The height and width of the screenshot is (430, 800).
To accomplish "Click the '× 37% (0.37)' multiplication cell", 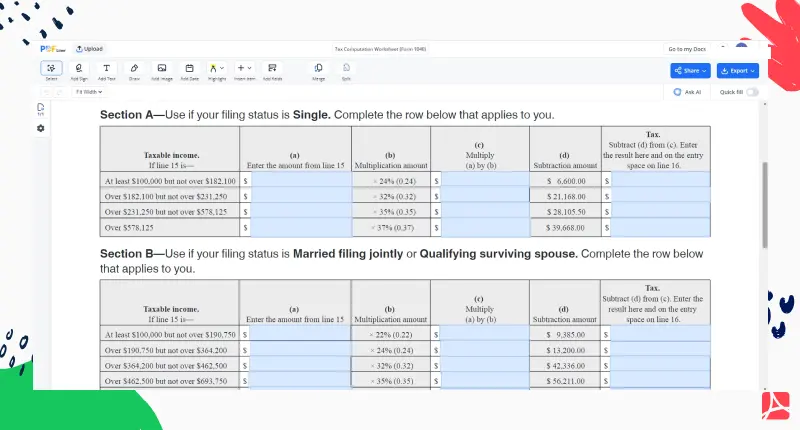I will [x=392, y=227].
